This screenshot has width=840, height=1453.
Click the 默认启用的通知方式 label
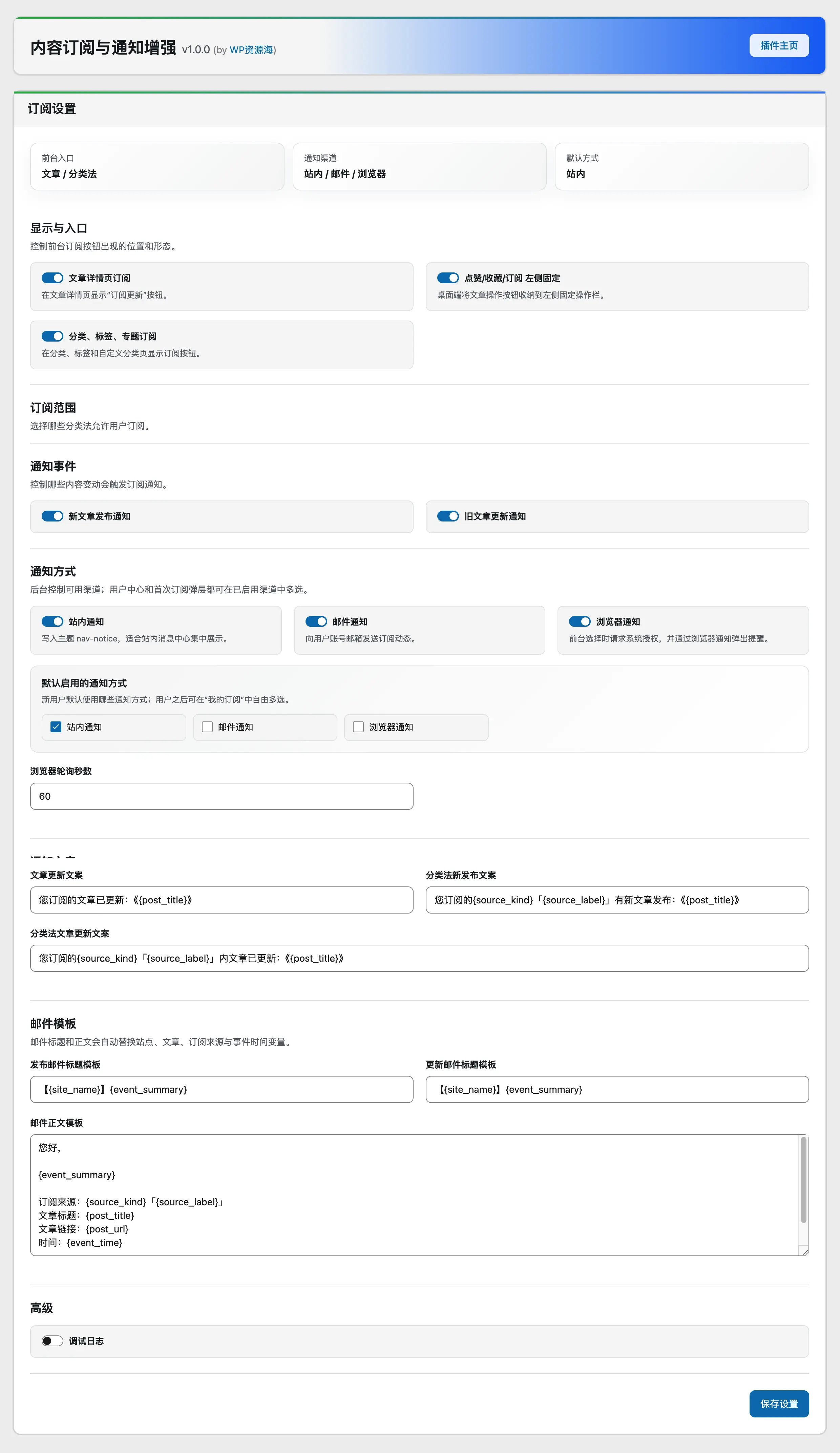pos(84,683)
